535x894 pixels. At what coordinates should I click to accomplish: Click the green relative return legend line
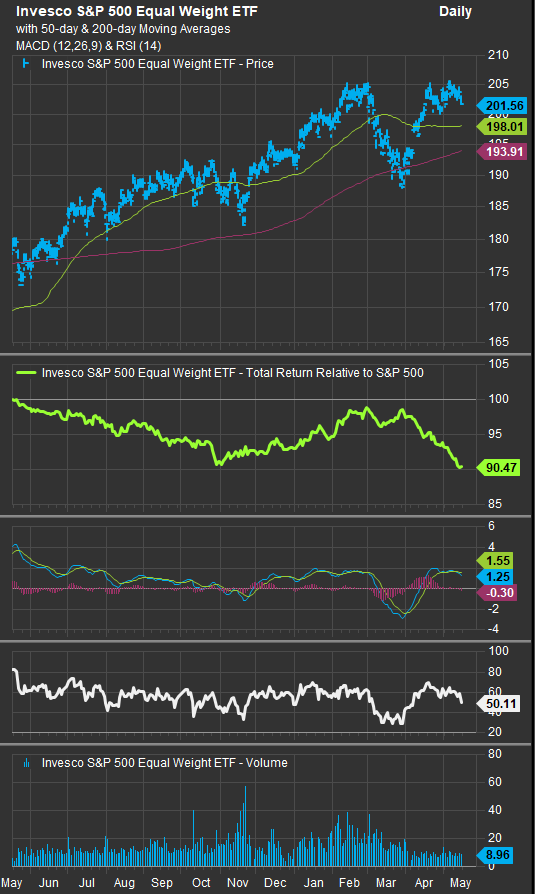[26, 372]
